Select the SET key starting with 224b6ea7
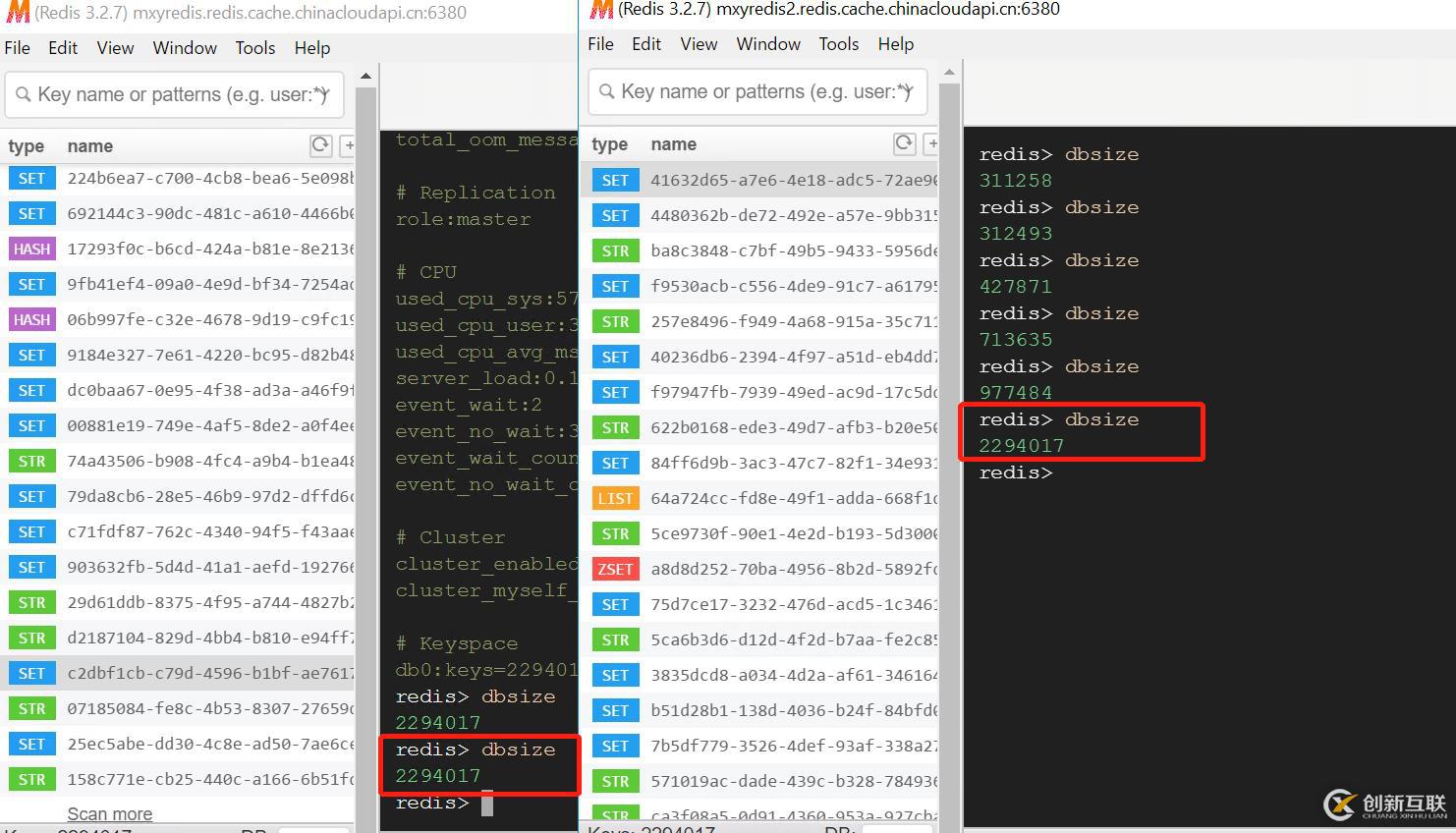The height and width of the screenshot is (833, 1456). pyautogui.click(x=178, y=179)
